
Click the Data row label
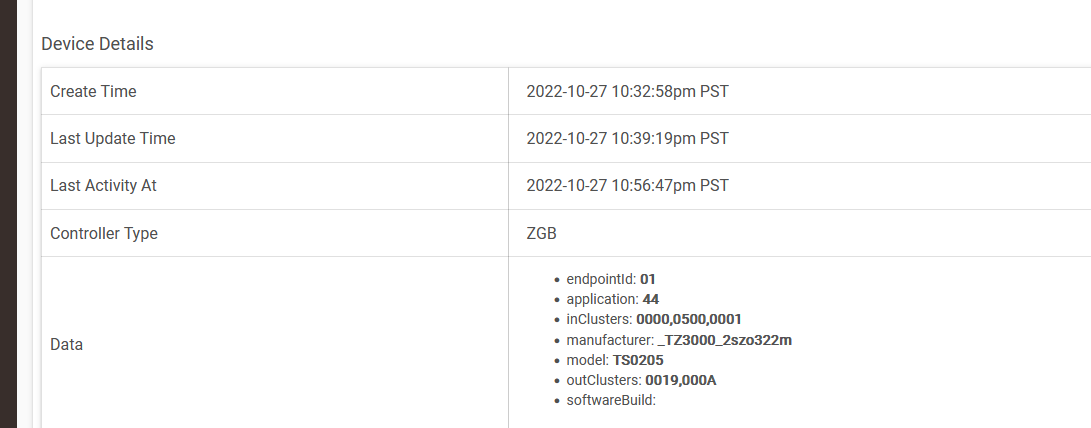[x=66, y=344]
